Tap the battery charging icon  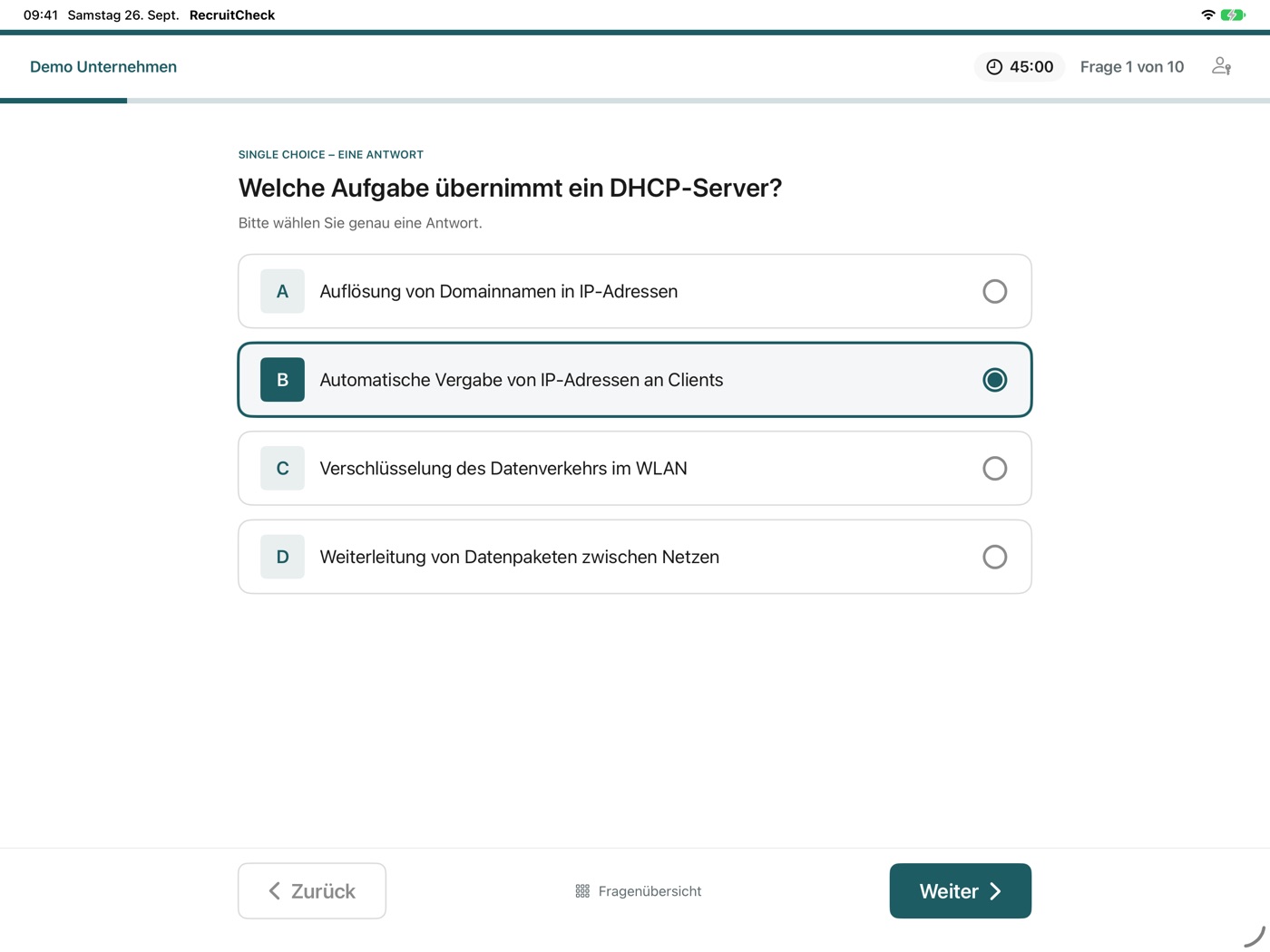click(x=1233, y=15)
